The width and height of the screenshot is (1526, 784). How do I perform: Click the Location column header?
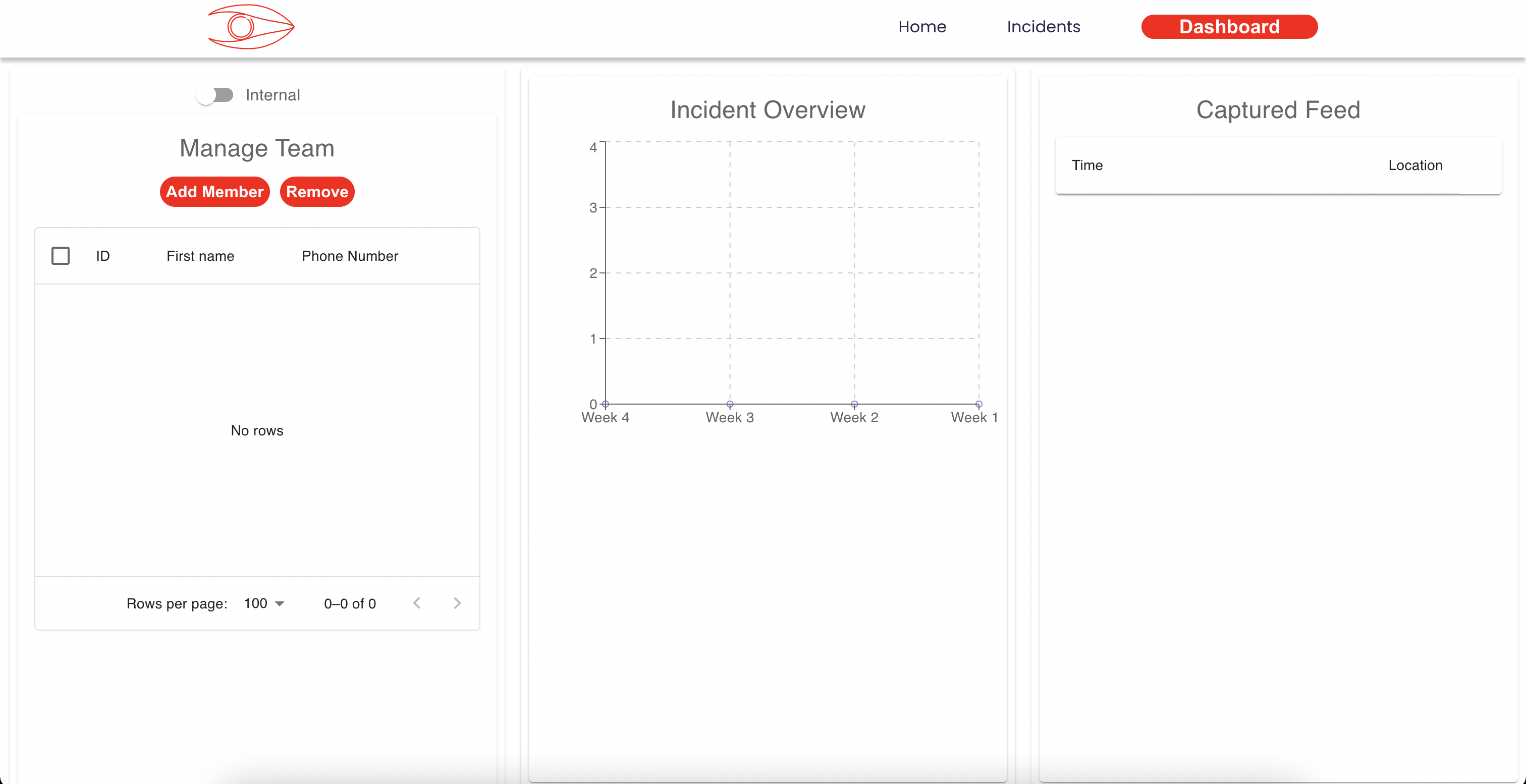pyautogui.click(x=1415, y=165)
